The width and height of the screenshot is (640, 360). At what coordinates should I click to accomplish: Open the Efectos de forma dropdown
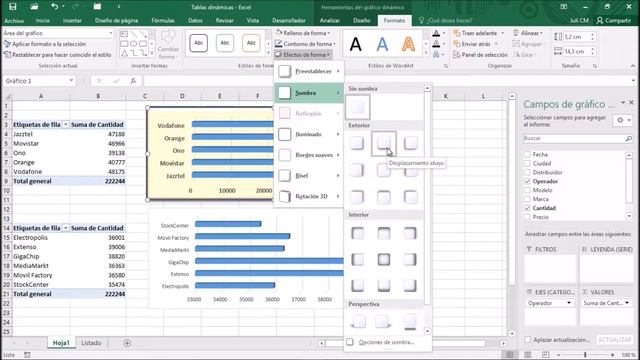click(x=302, y=54)
